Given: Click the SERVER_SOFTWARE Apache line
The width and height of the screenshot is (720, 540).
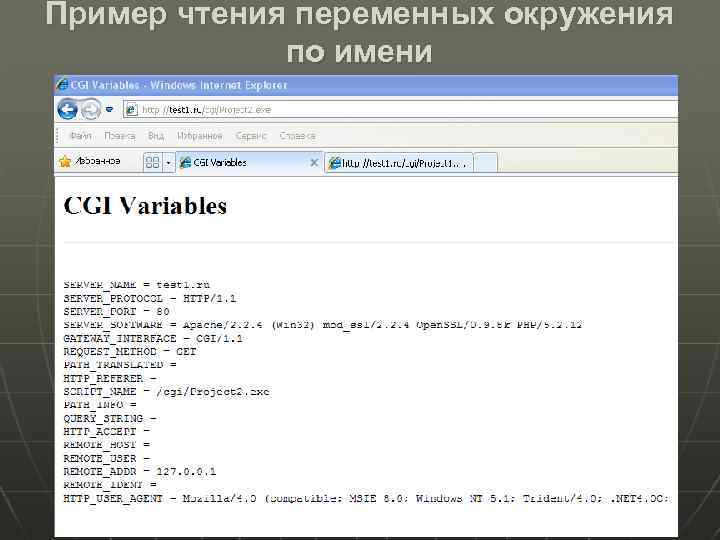Looking at the screenshot, I should [323, 325].
